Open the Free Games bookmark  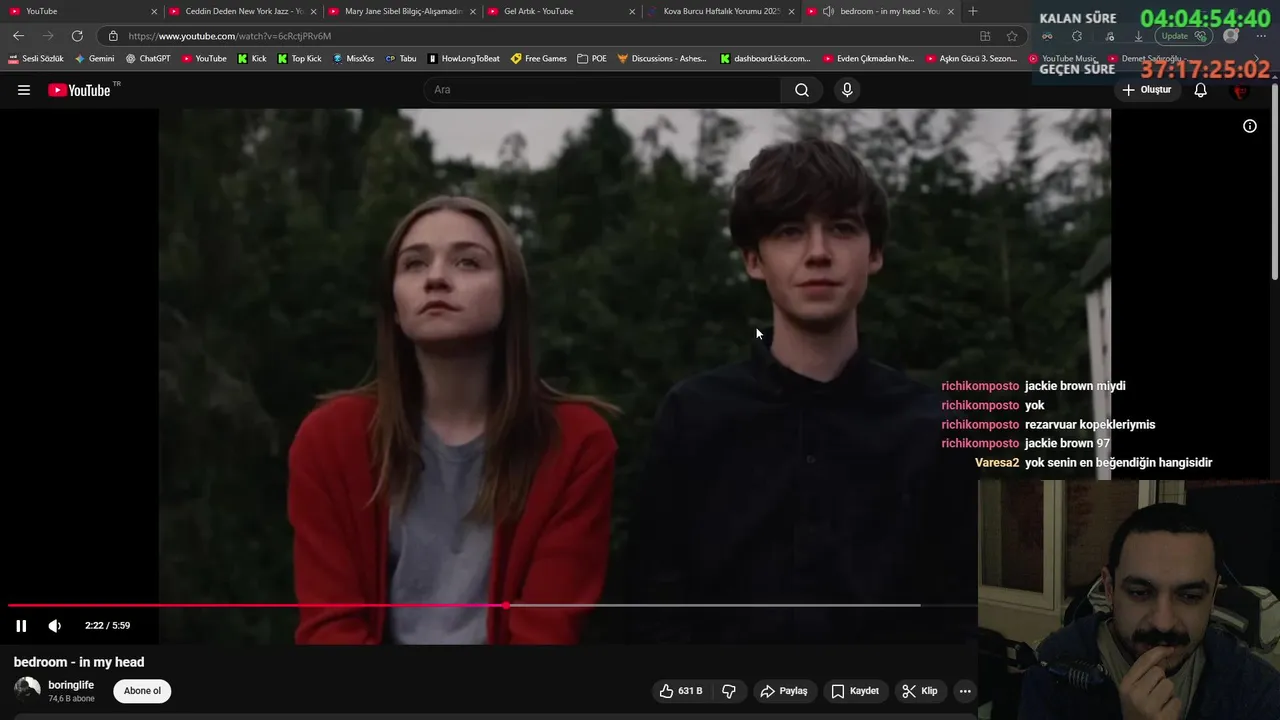pos(538,59)
